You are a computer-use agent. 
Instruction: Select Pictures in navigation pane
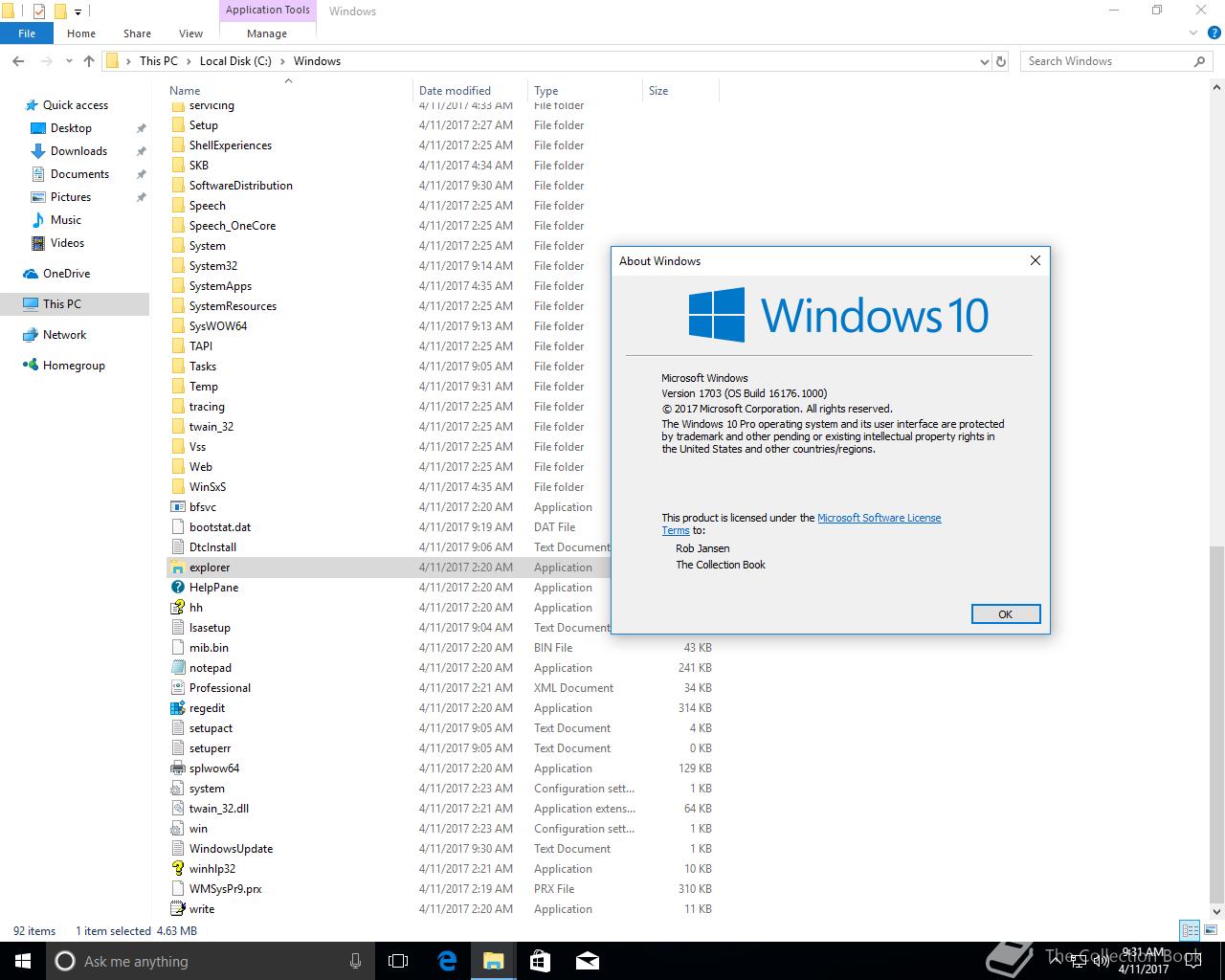[71, 197]
